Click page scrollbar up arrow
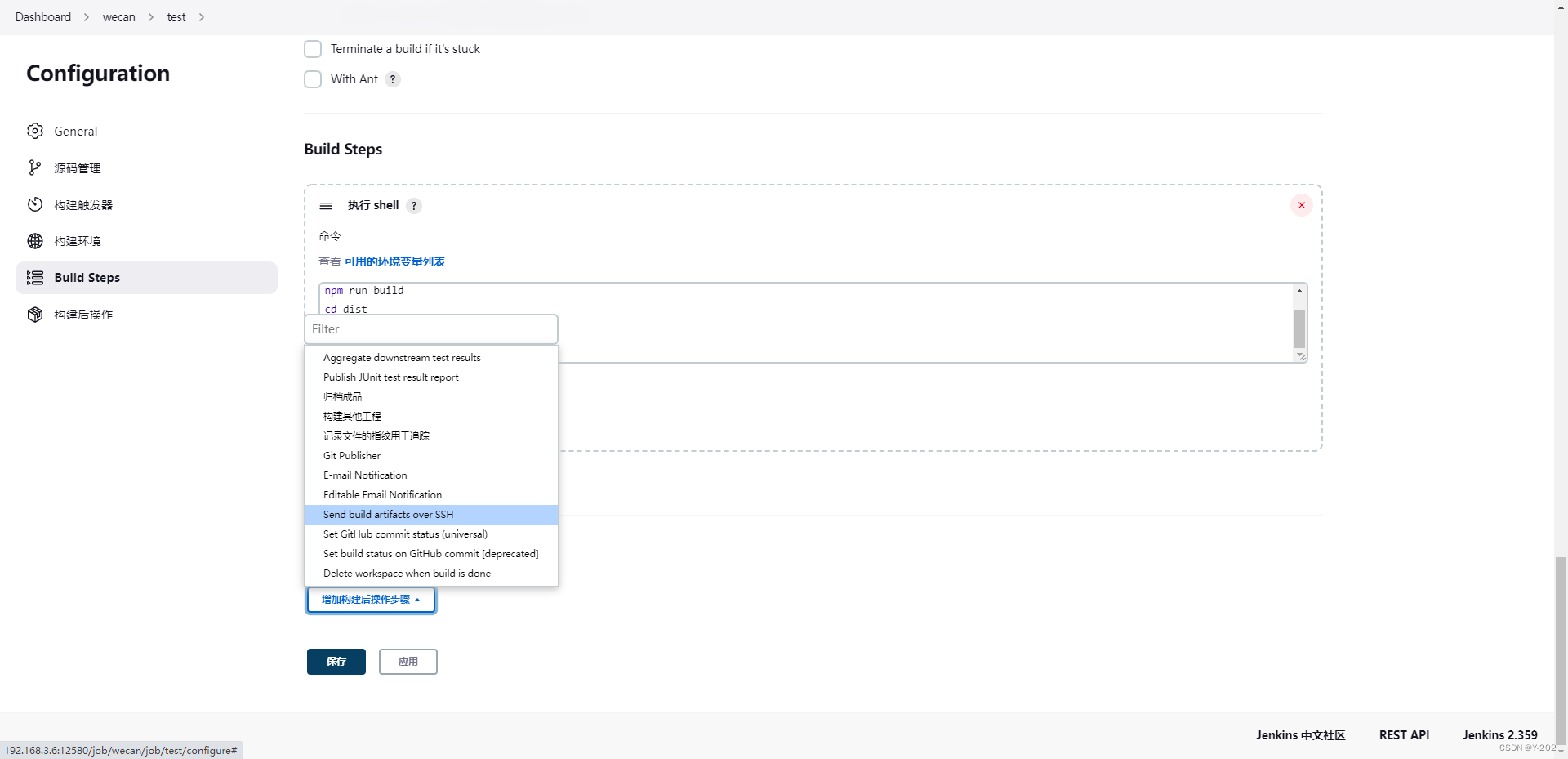1568x759 pixels. click(x=1561, y=6)
